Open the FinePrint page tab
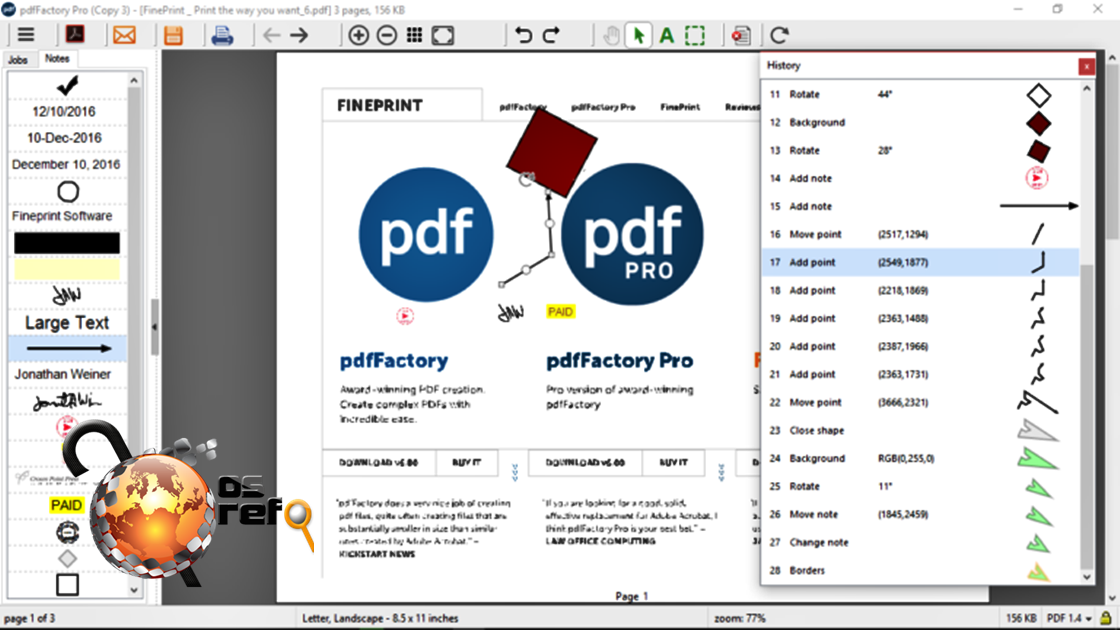1120x630 pixels. 680,107
